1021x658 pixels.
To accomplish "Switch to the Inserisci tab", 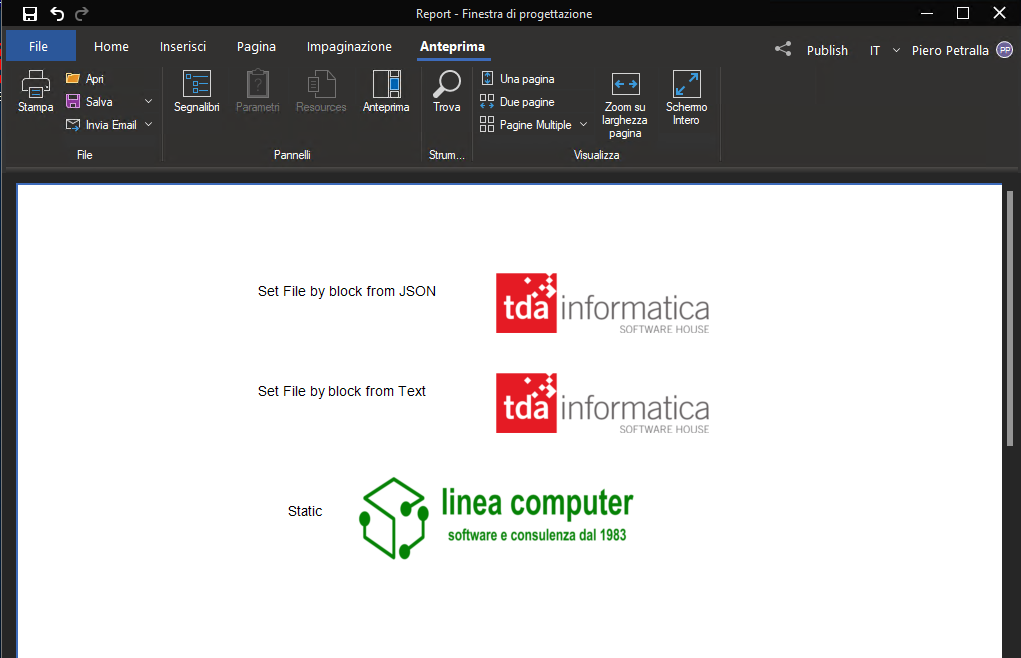I will 183,46.
